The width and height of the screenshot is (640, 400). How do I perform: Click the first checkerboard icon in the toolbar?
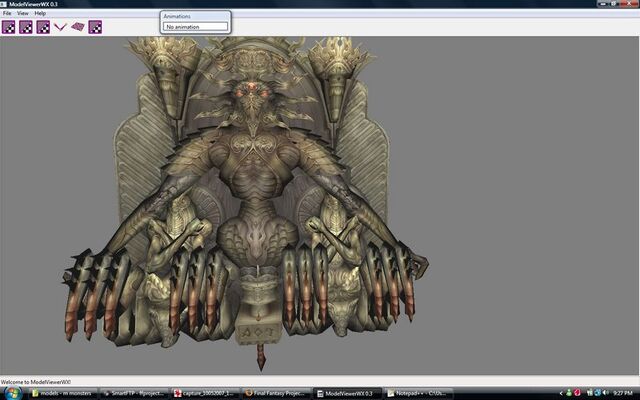click(9, 27)
